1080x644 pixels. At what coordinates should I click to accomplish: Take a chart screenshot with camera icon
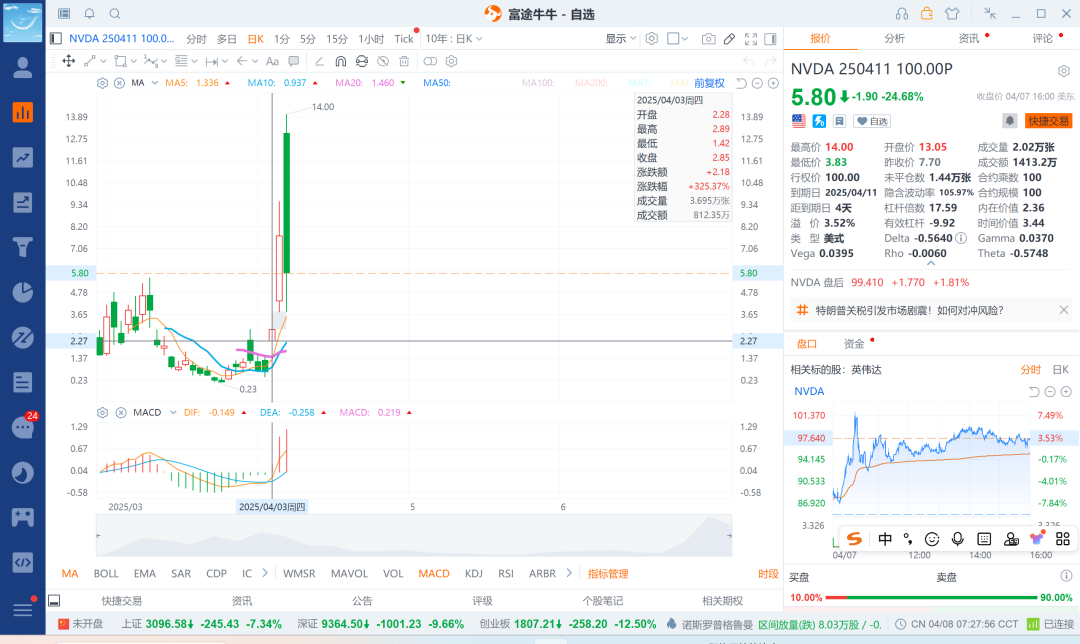(708, 39)
